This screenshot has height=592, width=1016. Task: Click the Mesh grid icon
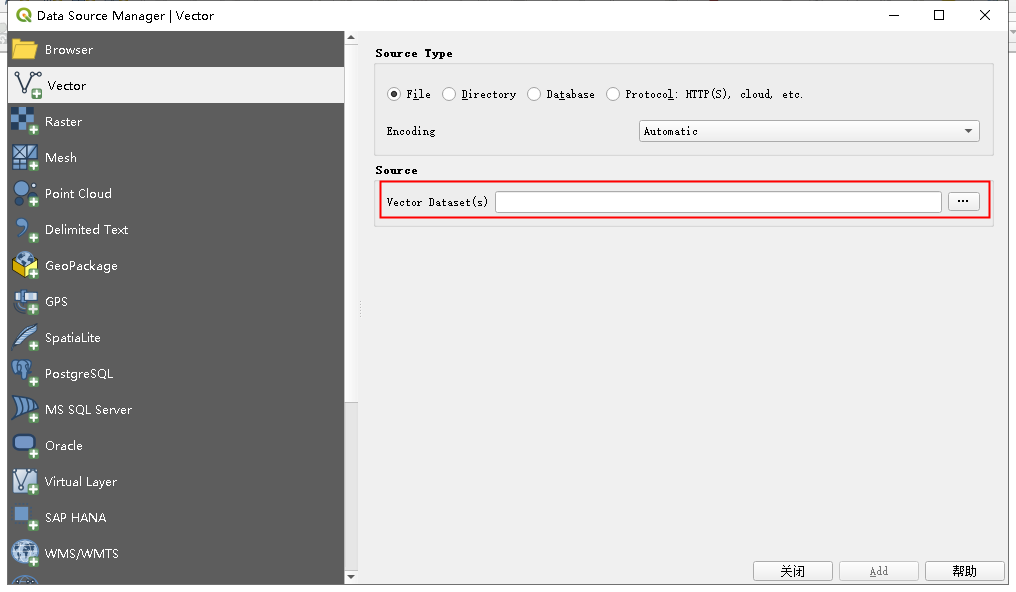click(x=25, y=157)
